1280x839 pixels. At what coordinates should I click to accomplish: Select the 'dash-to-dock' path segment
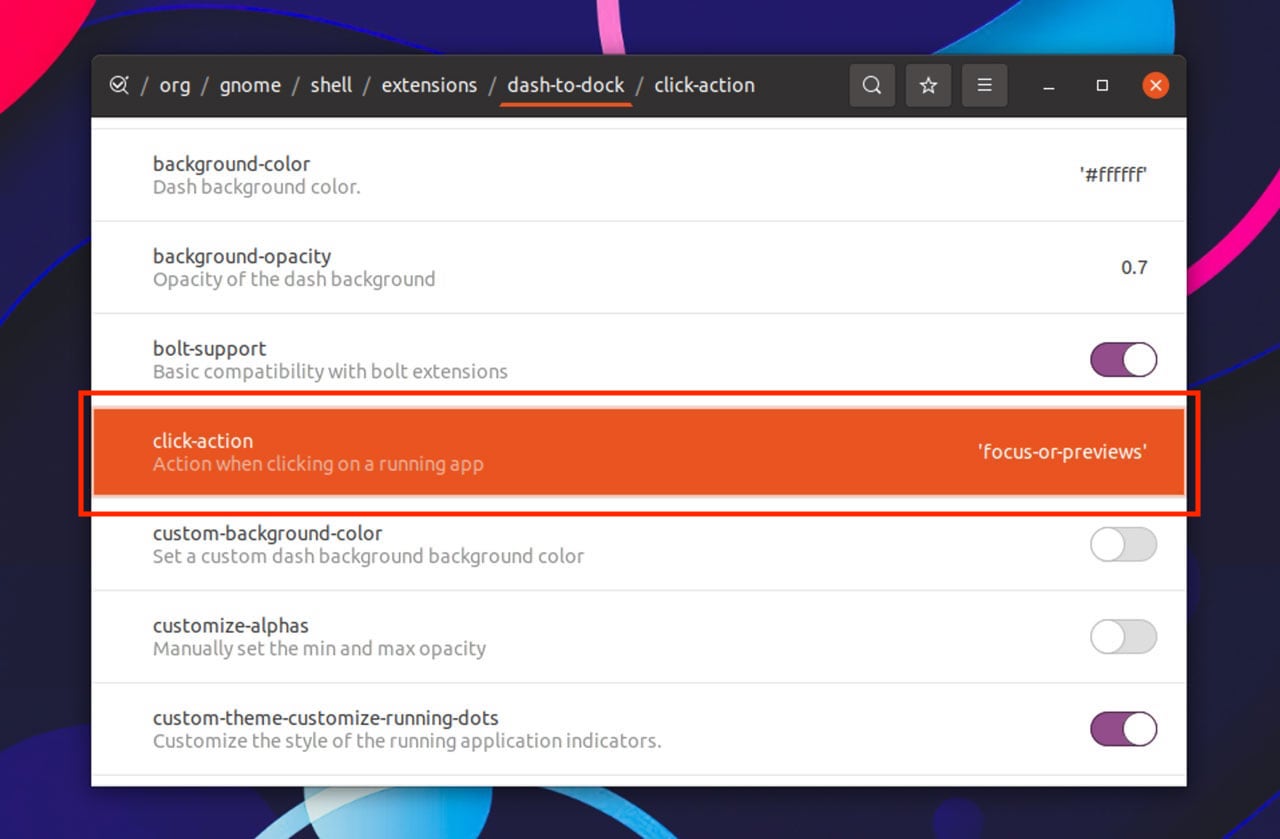[566, 86]
